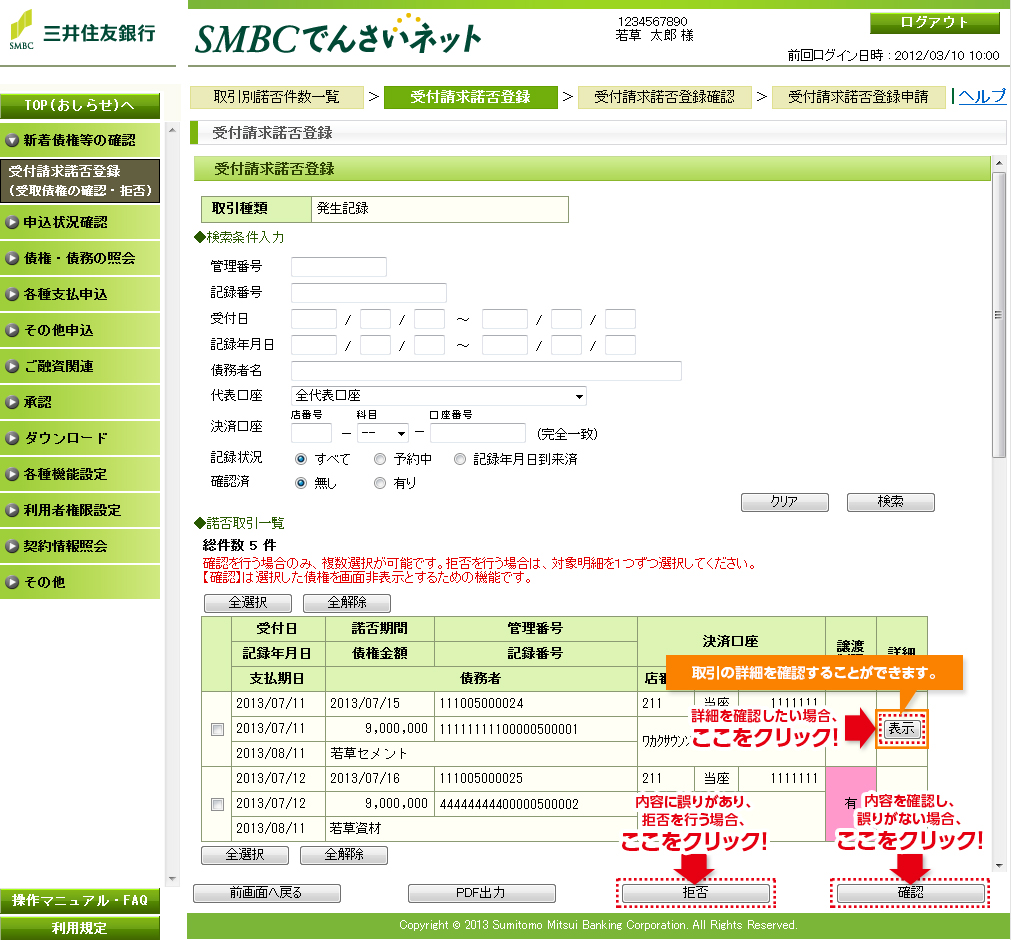
Task: Open 利用規定 button
Action: coord(80,928)
